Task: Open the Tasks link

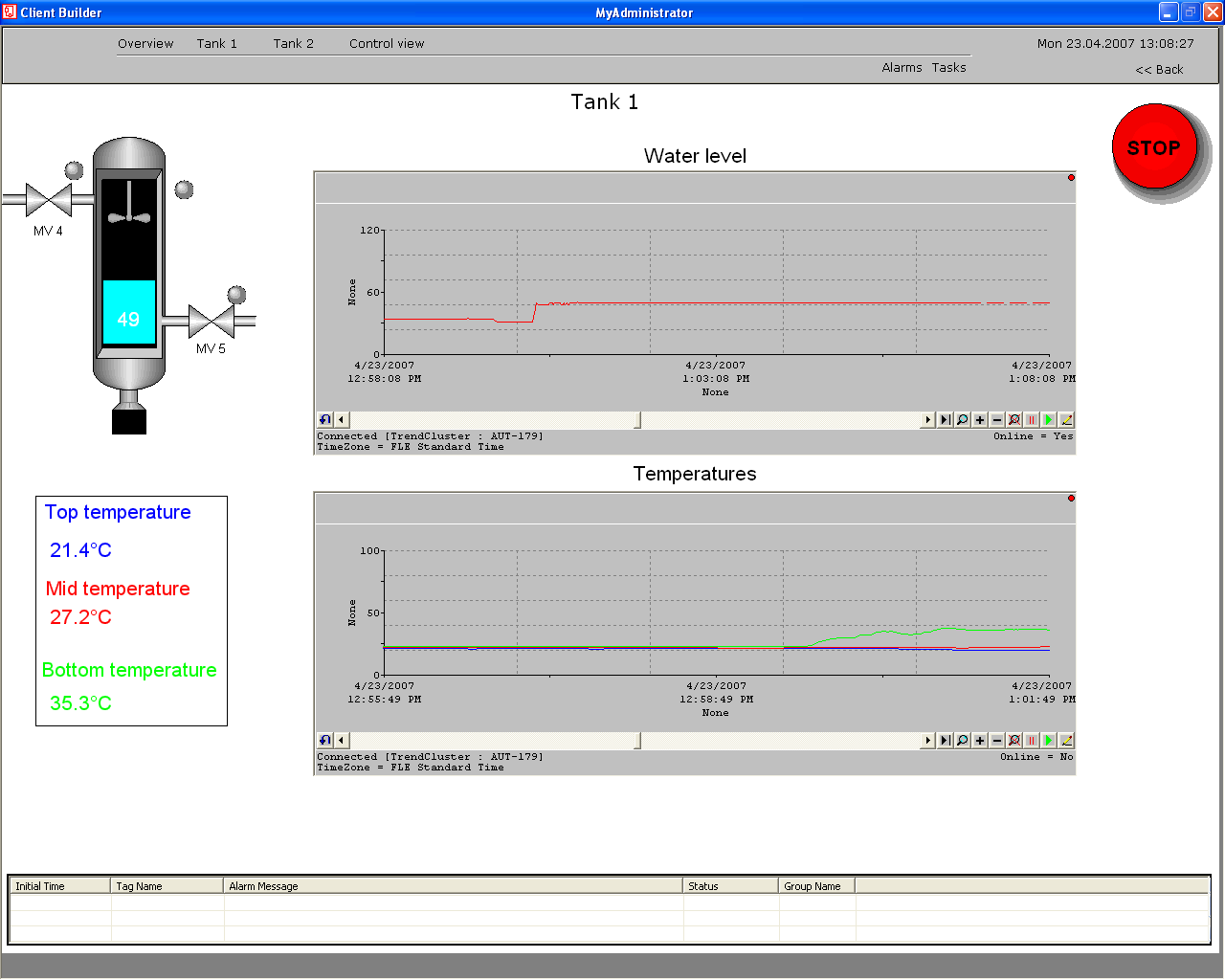Action: [x=948, y=68]
